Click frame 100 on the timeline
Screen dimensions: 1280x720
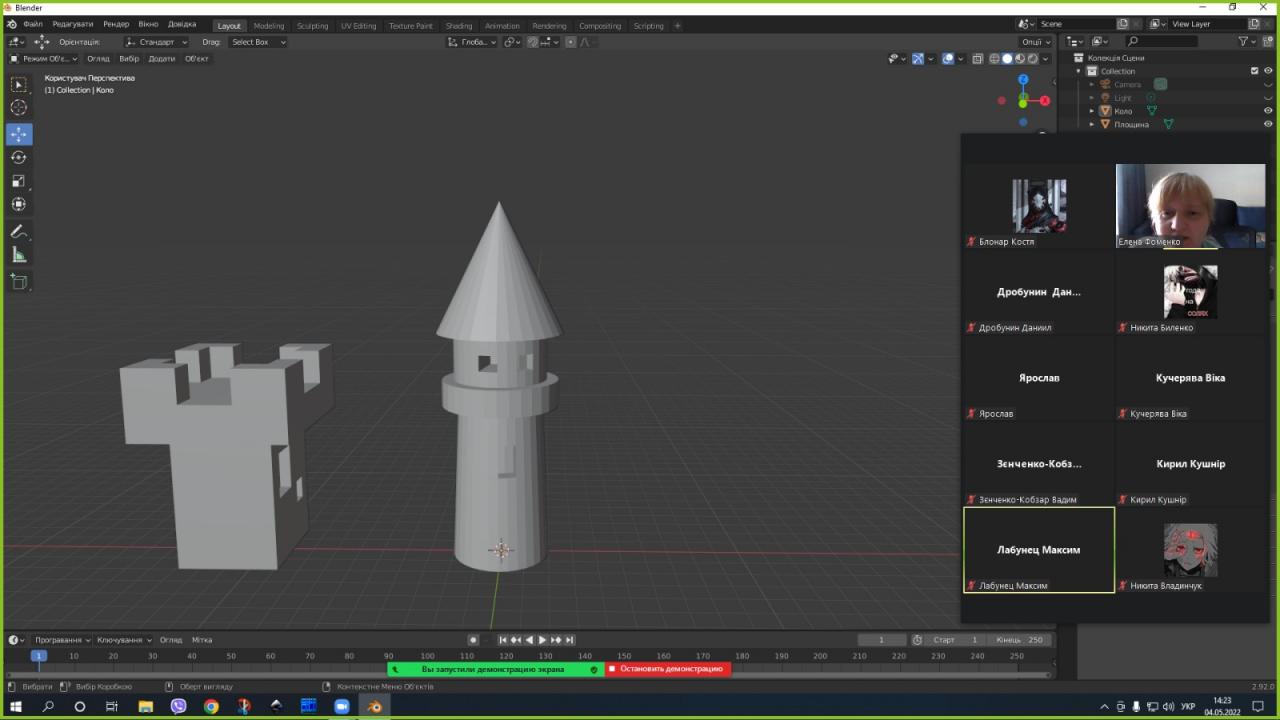pos(427,656)
